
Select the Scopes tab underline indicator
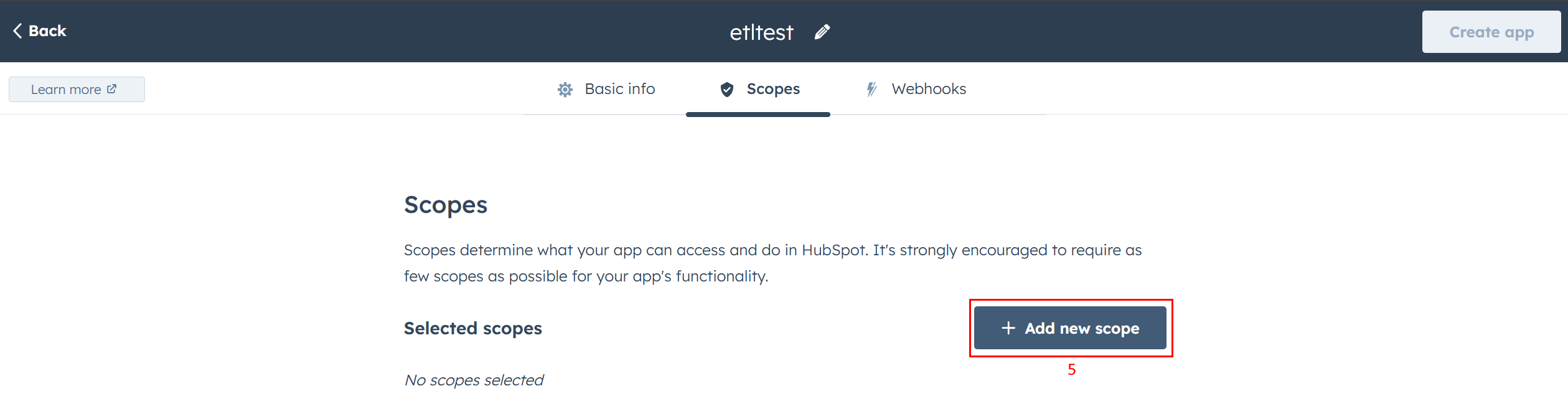[x=758, y=114]
